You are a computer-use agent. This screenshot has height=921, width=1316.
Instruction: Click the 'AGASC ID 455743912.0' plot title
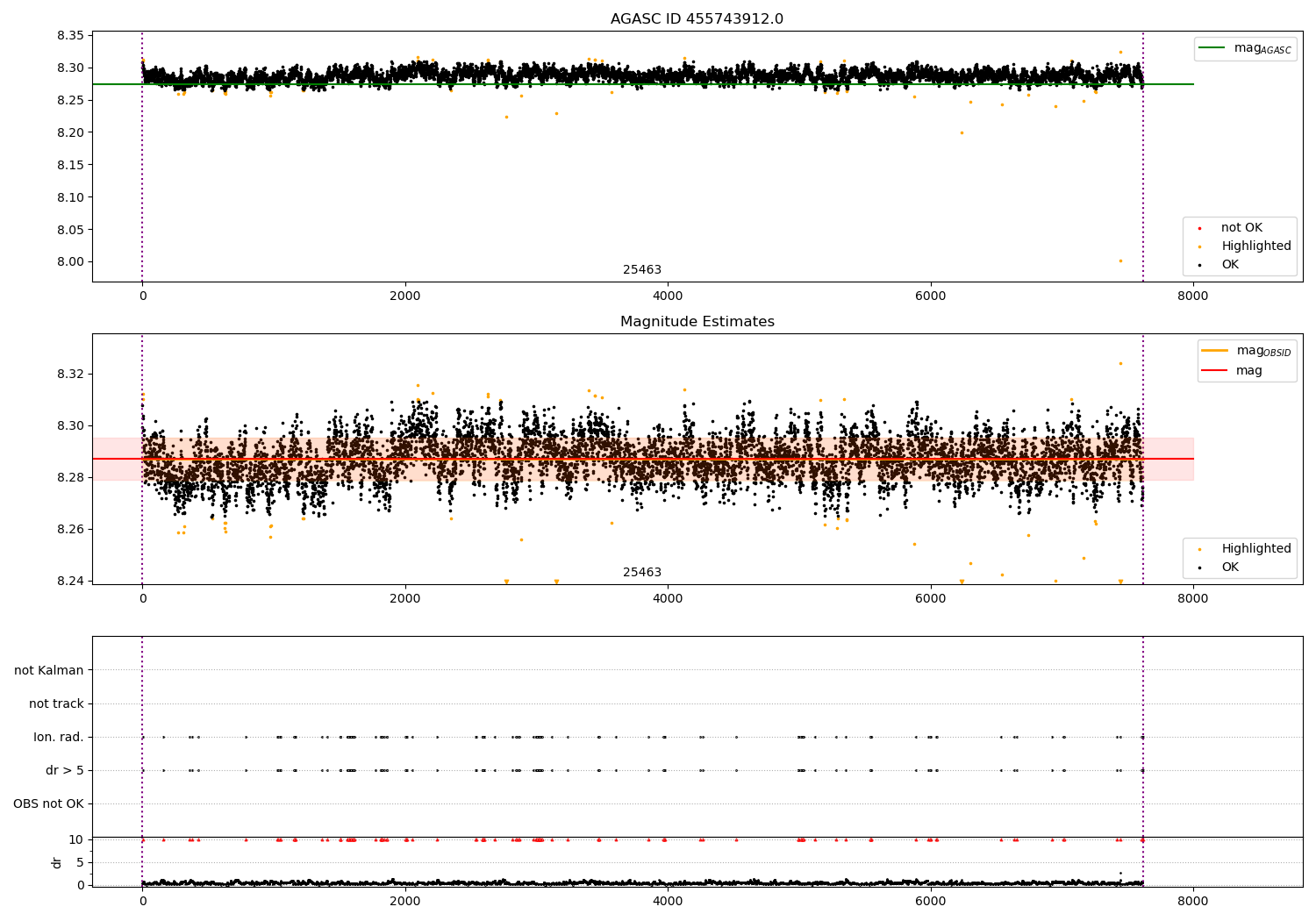(697, 19)
